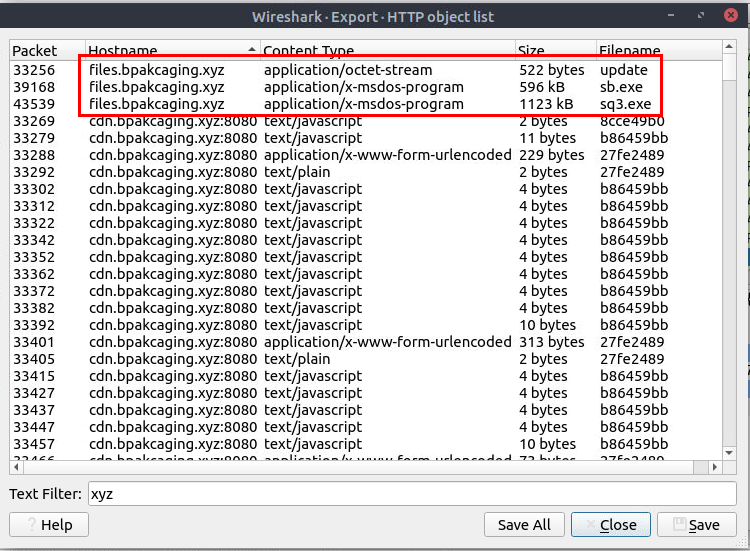This screenshot has width=750, height=551.
Task: Sort by the Packet column header
Action: [35, 50]
